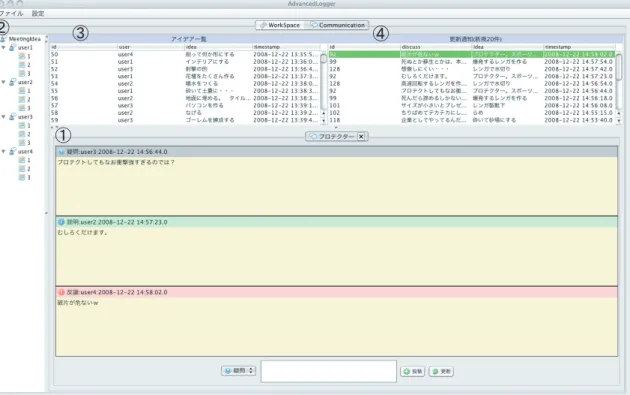The image size is (630, 395).
Task: Sort update notifications by discuss column
Action: coord(436,47)
